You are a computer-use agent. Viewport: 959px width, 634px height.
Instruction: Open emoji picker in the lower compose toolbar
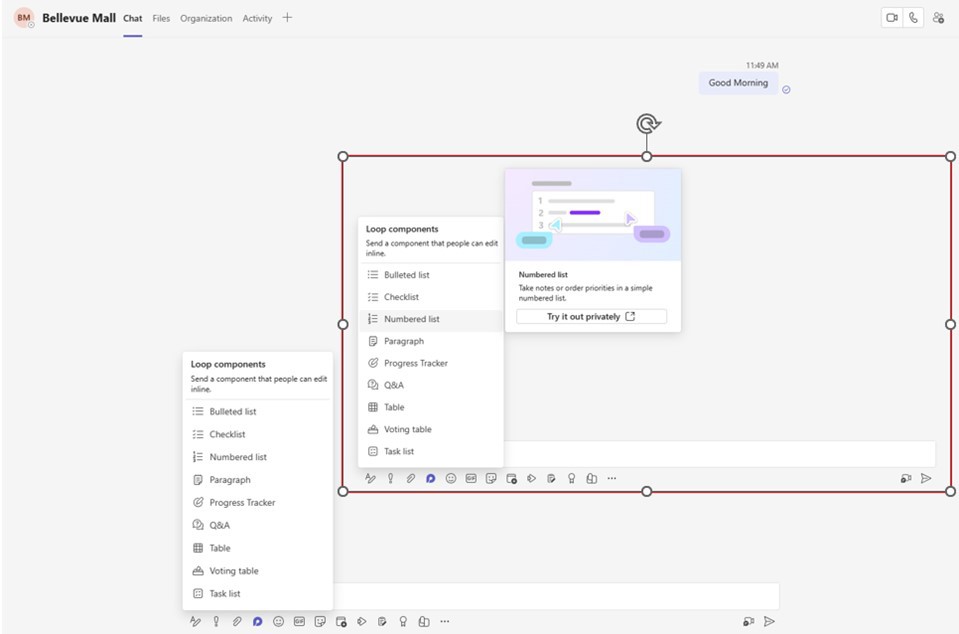pos(278,621)
